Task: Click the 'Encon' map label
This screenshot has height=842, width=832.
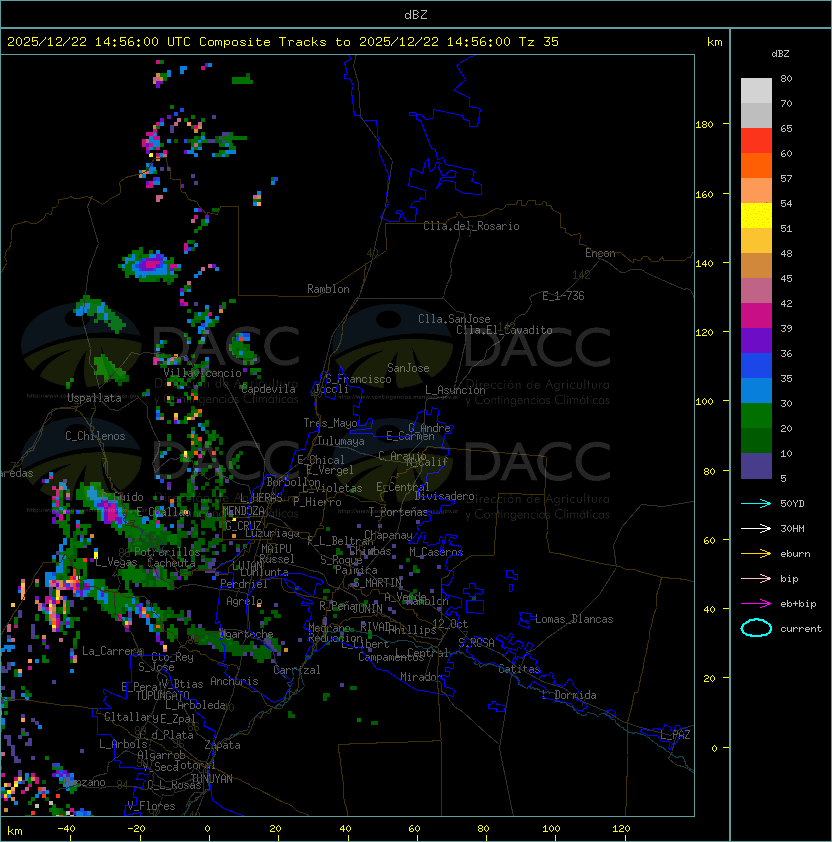Action: pyautogui.click(x=600, y=253)
